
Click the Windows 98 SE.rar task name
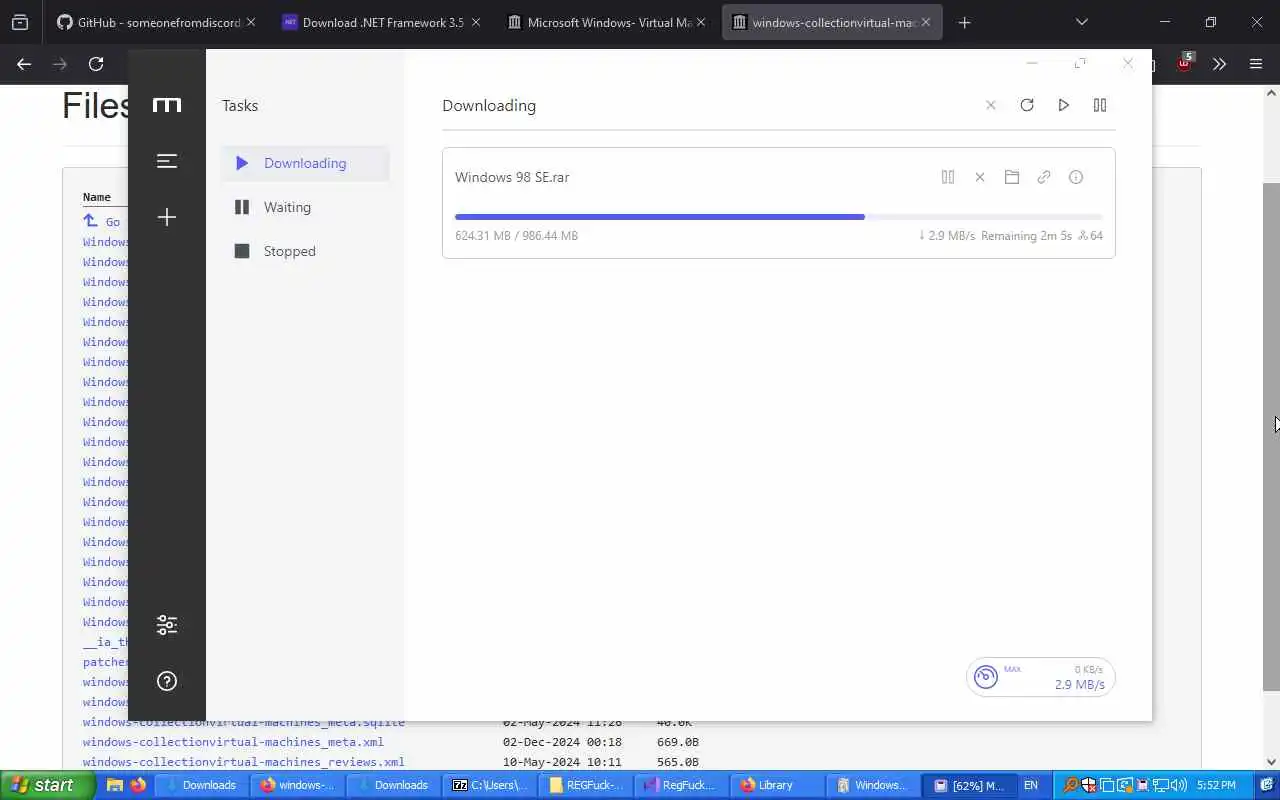pos(512,177)
